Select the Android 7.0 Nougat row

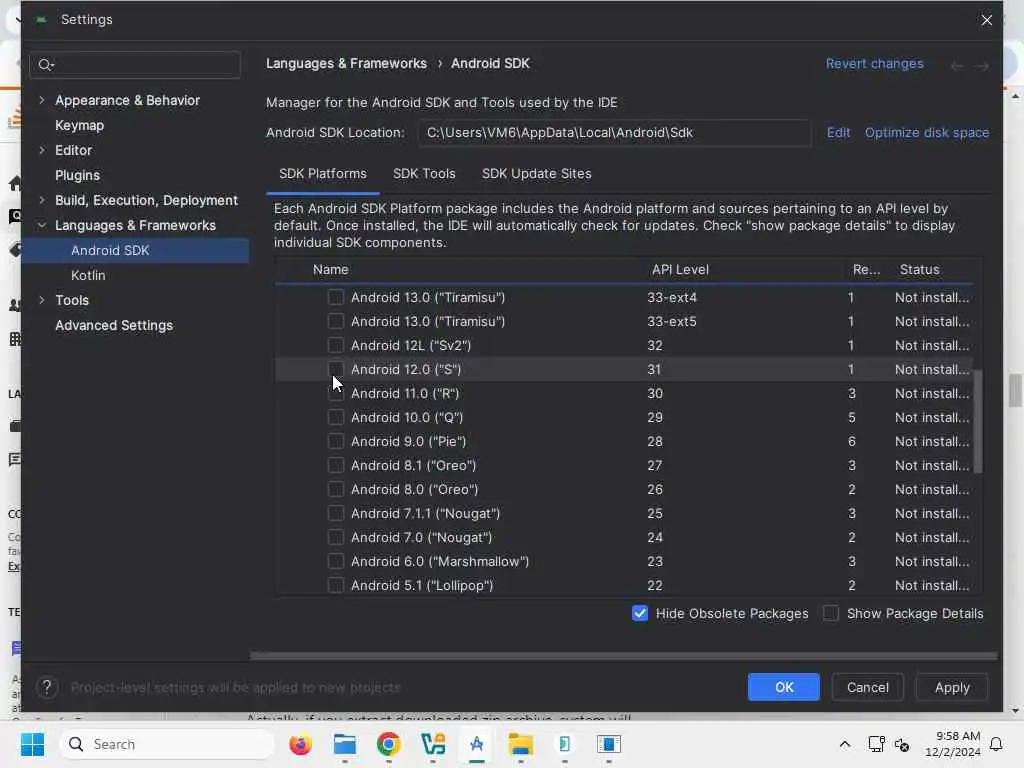tap(624, 537)
